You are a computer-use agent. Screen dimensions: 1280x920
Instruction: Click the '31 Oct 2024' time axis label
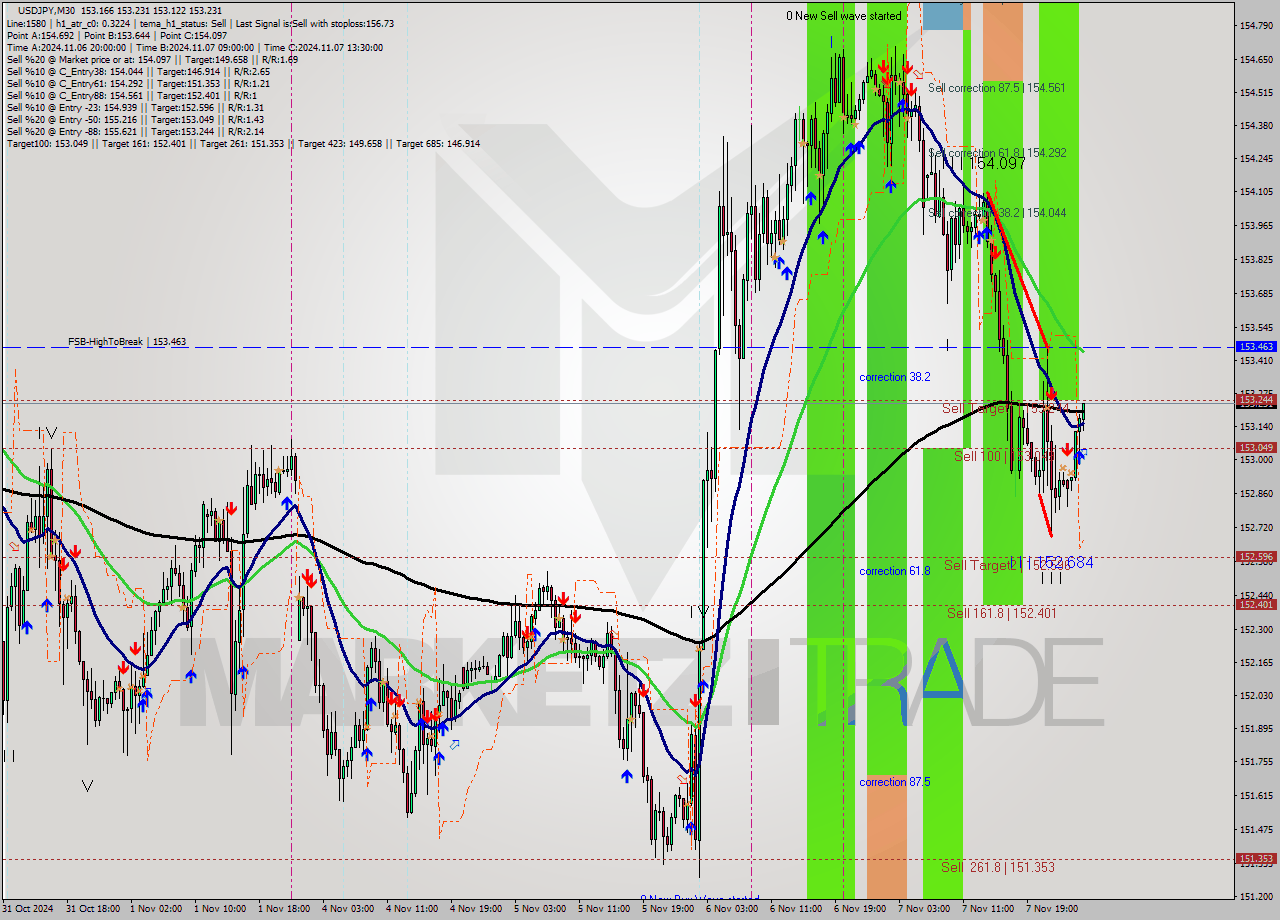27,909
